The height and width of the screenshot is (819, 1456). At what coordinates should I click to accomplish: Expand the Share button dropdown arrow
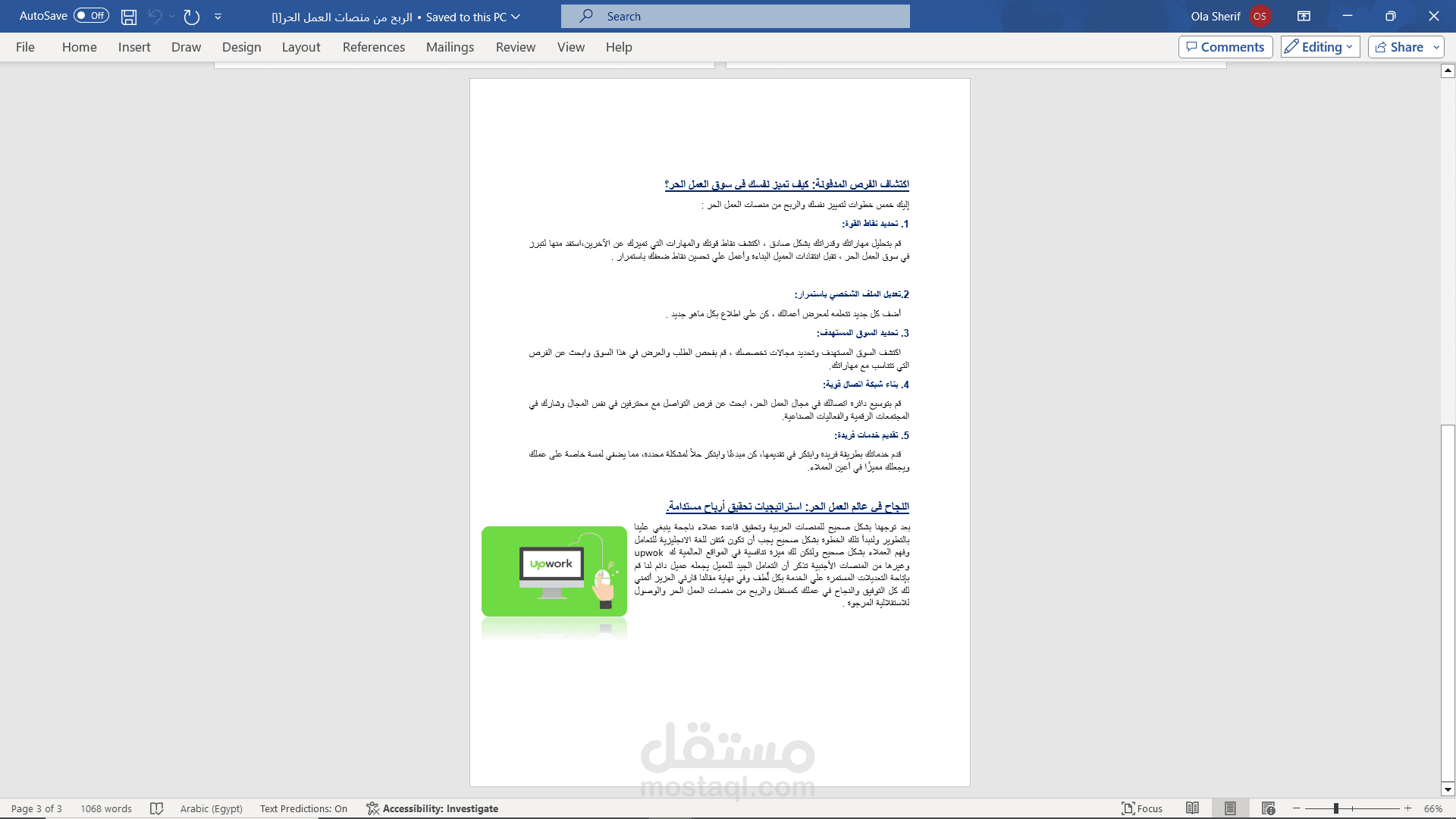(1436, 47)
